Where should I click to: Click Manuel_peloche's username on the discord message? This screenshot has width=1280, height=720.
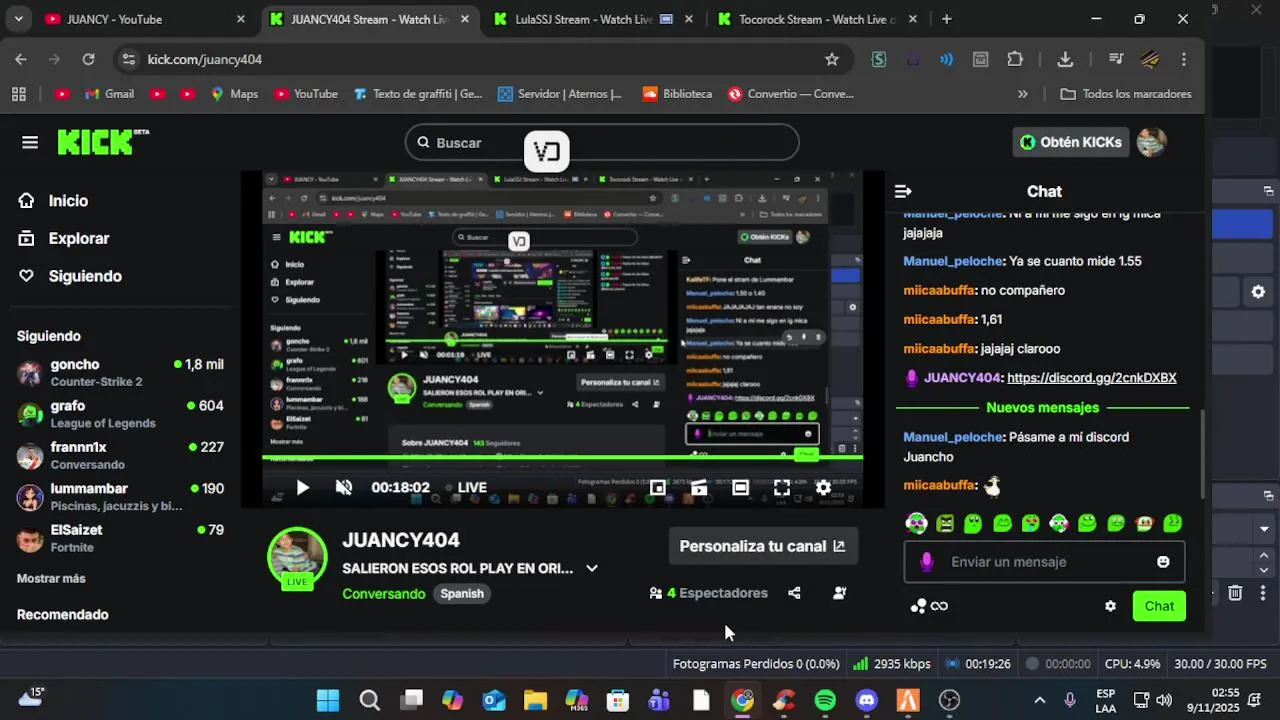tap(953, 437)
